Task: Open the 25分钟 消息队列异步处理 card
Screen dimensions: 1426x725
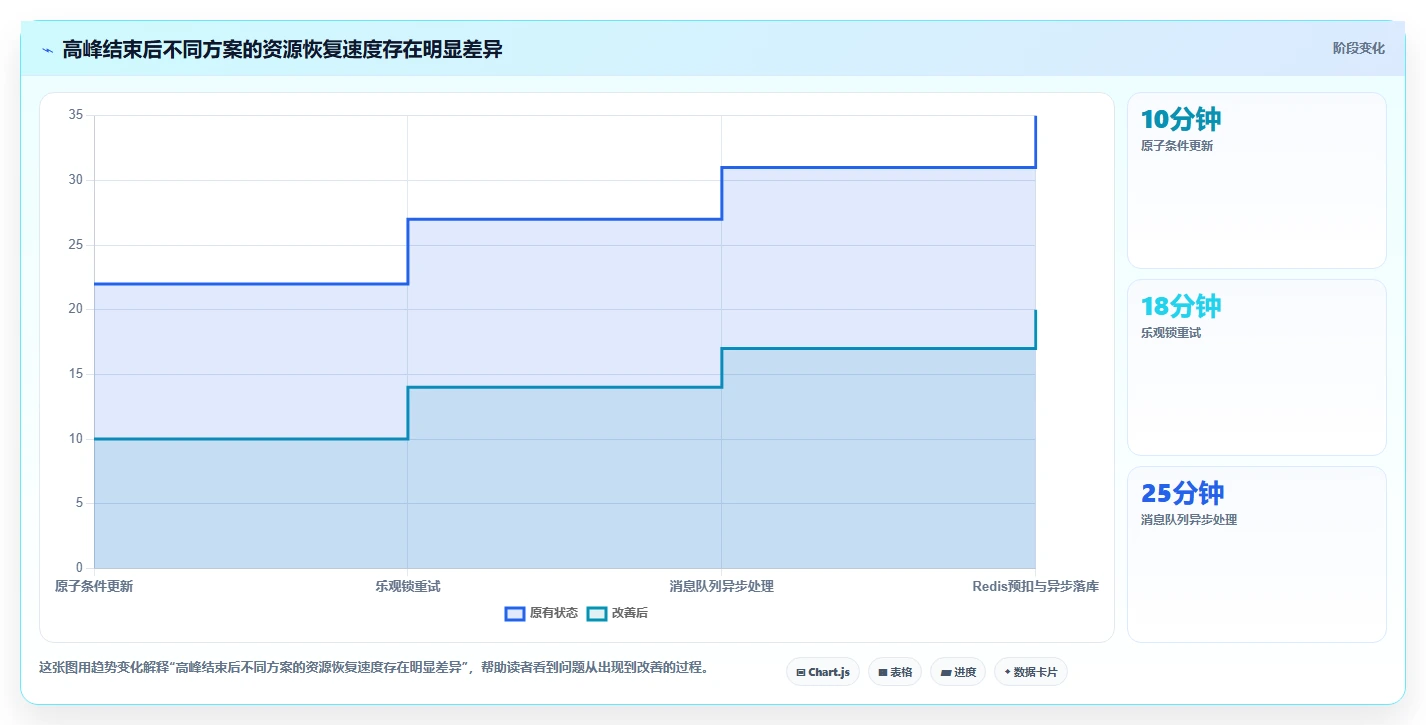Action: coord(1257,554)
